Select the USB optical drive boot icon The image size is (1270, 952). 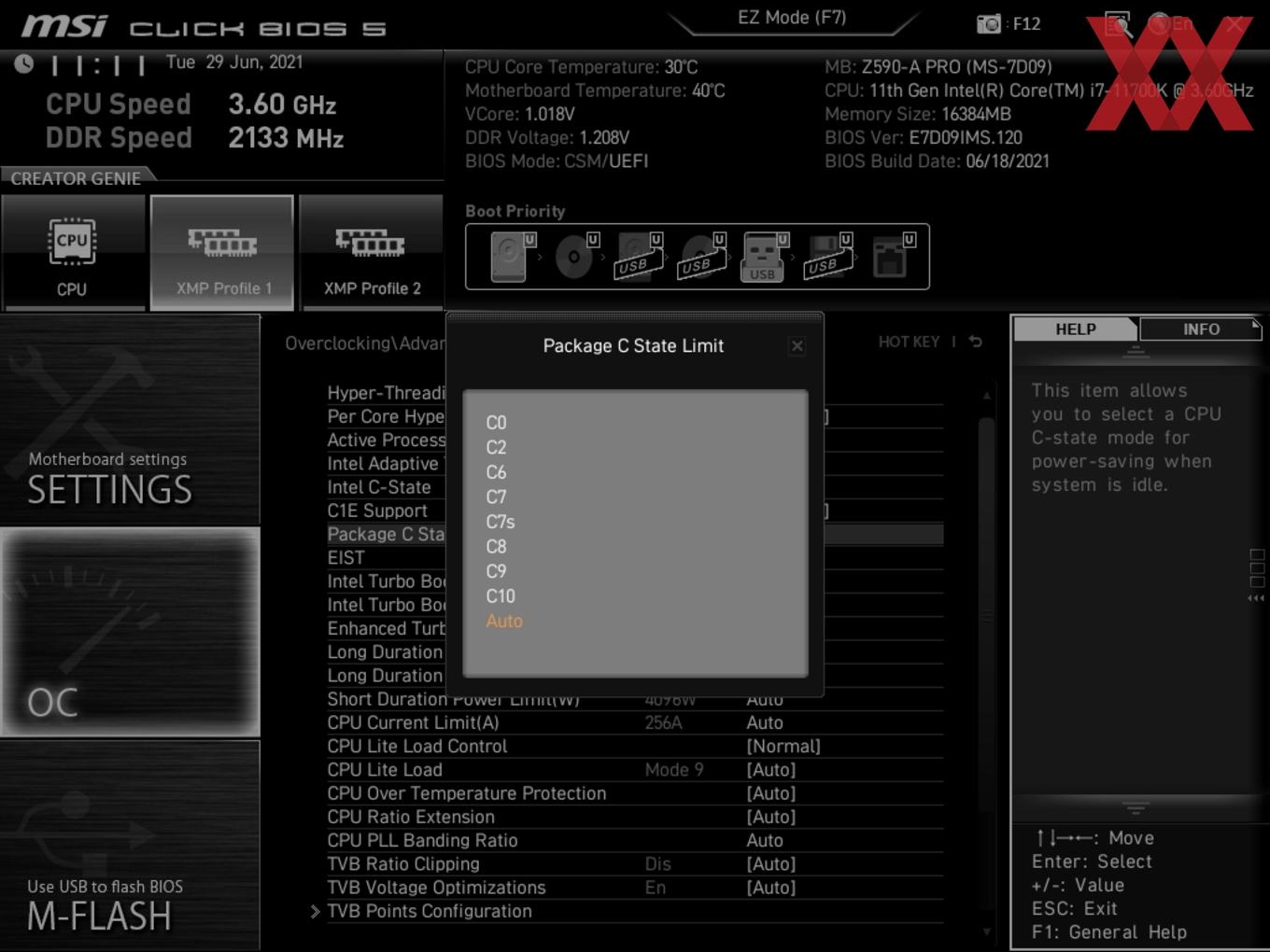click(700, 257)
